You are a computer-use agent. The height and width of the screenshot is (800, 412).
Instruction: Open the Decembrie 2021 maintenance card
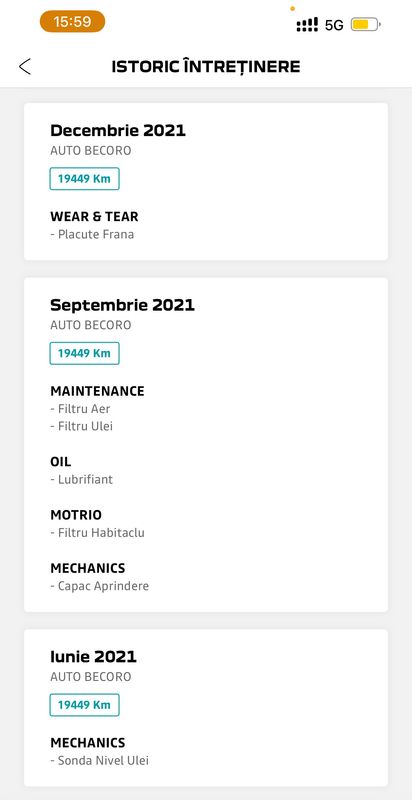(206, 182)
